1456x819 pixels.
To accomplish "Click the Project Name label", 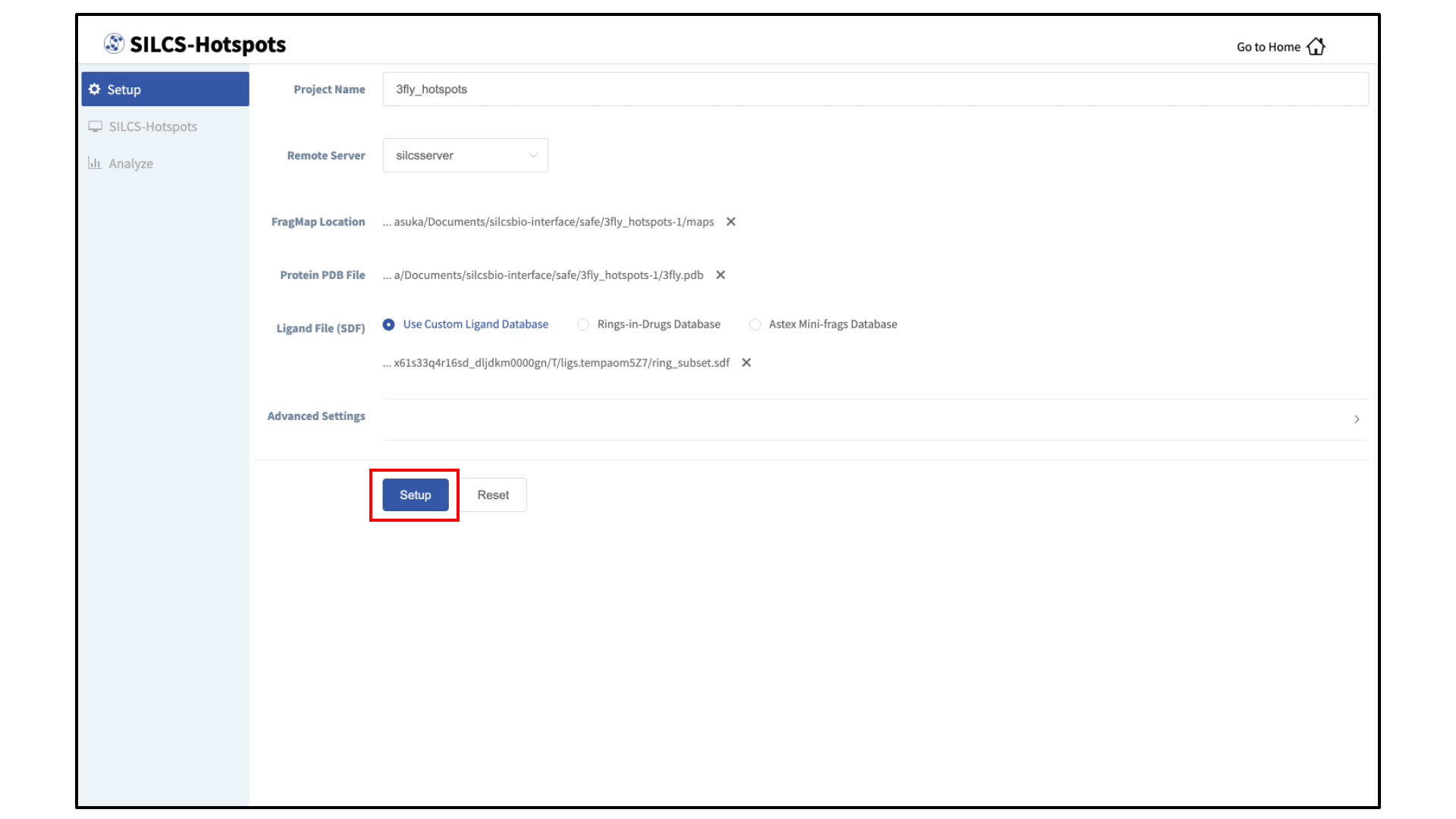I will [x=329, y=89].
